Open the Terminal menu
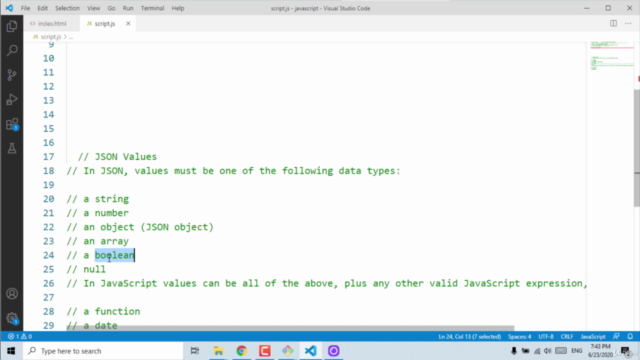The image size is (640, 360). 152,8
